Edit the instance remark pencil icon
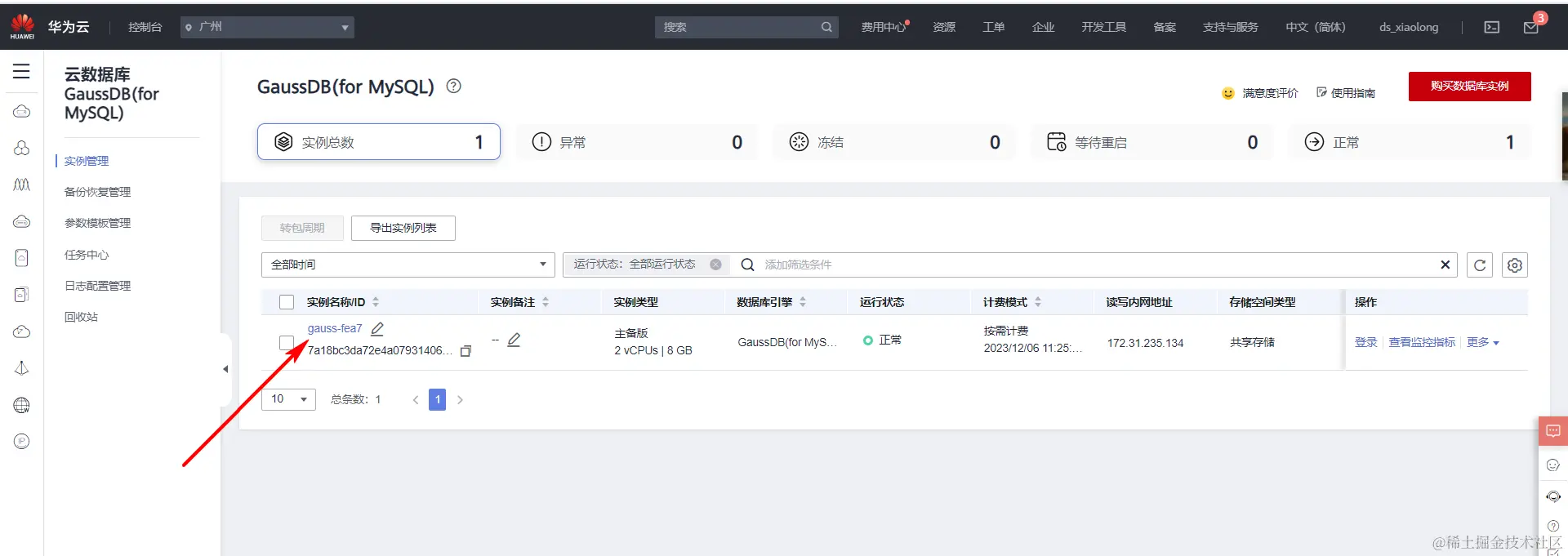The image size is (1568, 556). pos(514,340)
